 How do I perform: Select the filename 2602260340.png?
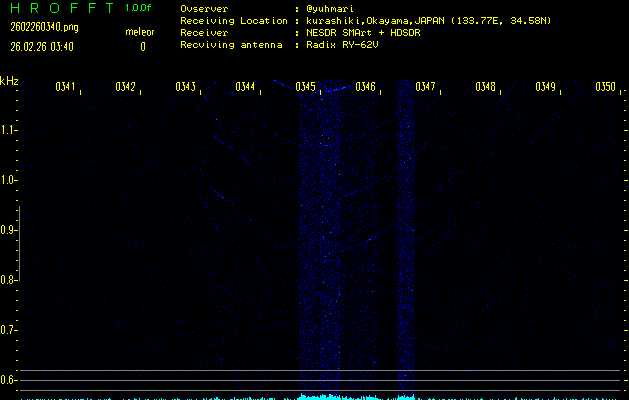[44, 27]
